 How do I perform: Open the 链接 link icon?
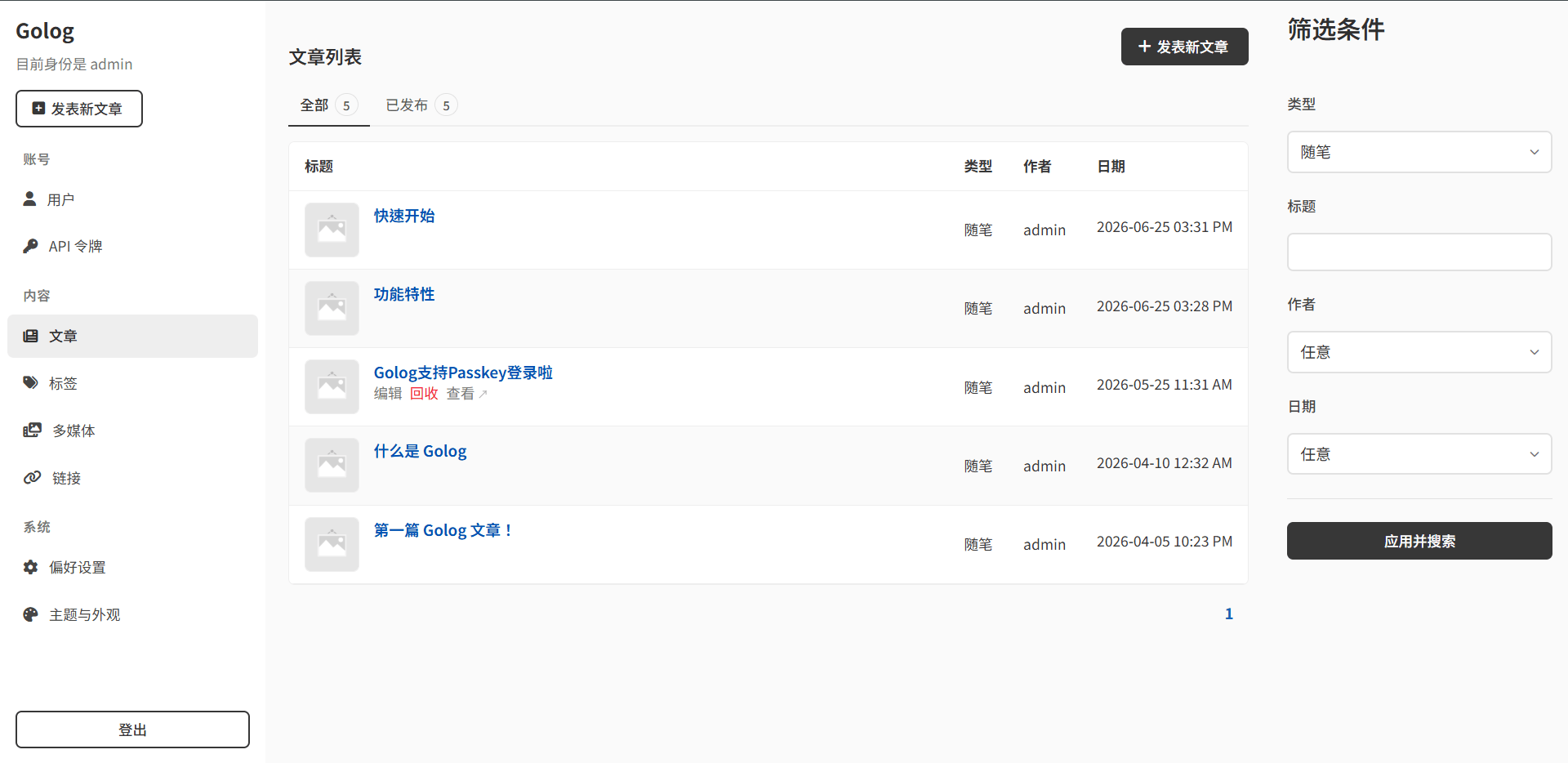pyautogui.click(x=32, y=477)
